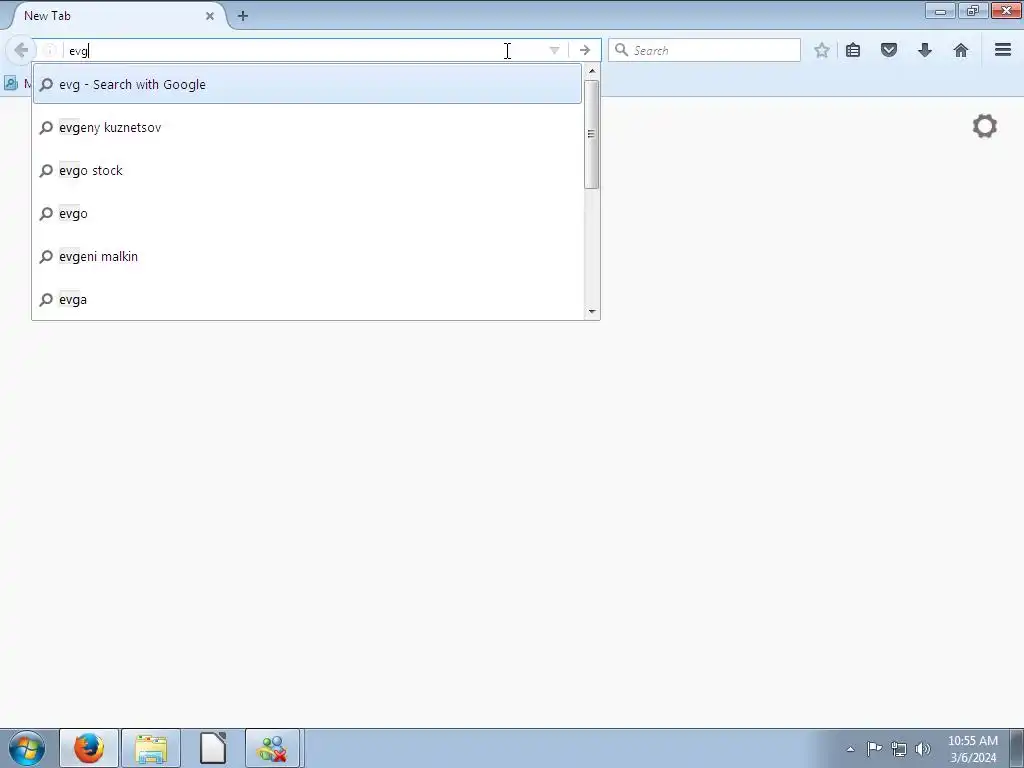This screenshot has height=768, width=1024.
Task: Open a new tab with plus button
Action: [x=243, y=16]
